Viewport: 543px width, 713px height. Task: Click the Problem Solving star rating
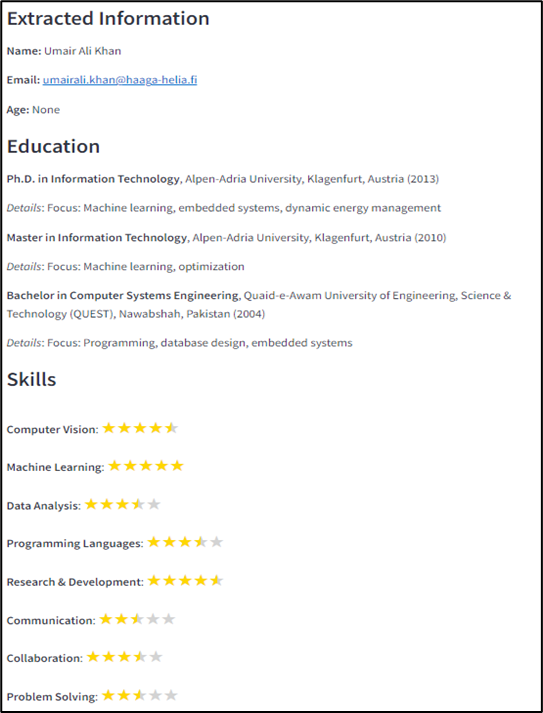(x=140, y=696)
